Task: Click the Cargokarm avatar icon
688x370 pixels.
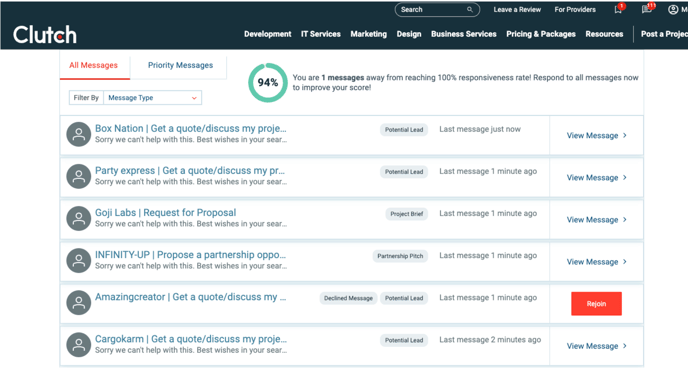Action: point(79,345)
